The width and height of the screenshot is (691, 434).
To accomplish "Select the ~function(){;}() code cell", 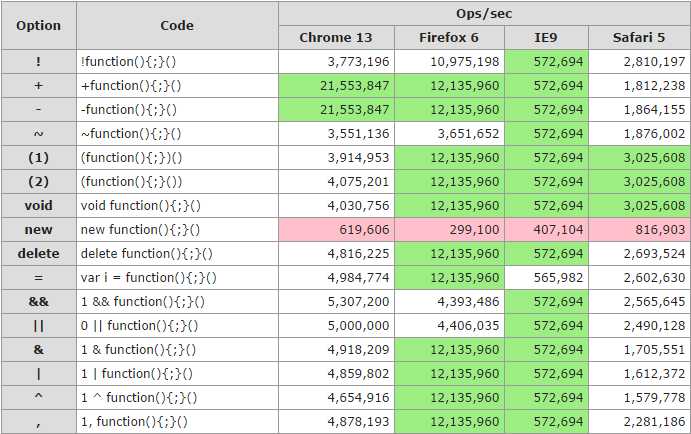I will pyautogui.click(x=177, y=134).
